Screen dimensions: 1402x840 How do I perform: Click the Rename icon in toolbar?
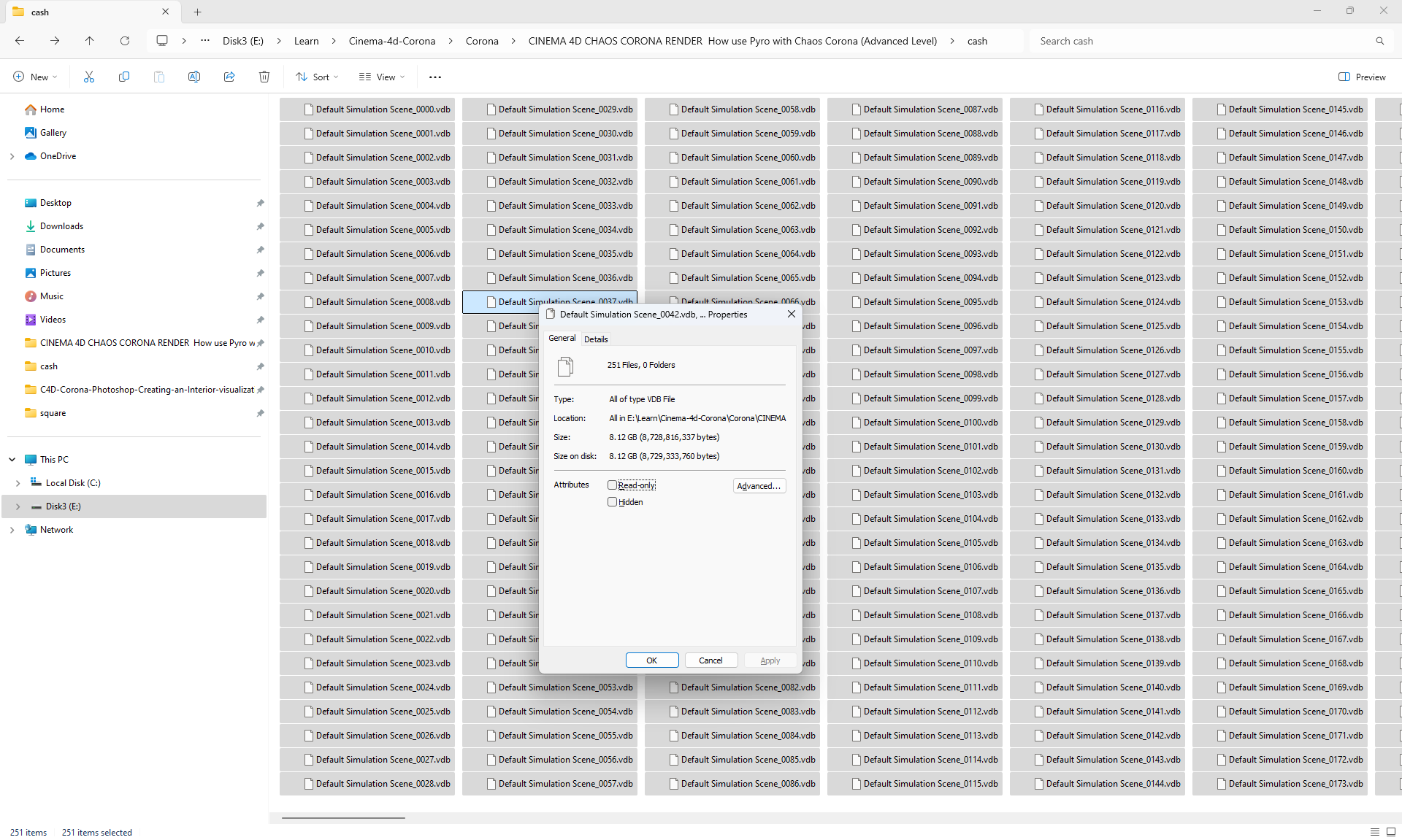pyautogui.click(x=194, y=77)
